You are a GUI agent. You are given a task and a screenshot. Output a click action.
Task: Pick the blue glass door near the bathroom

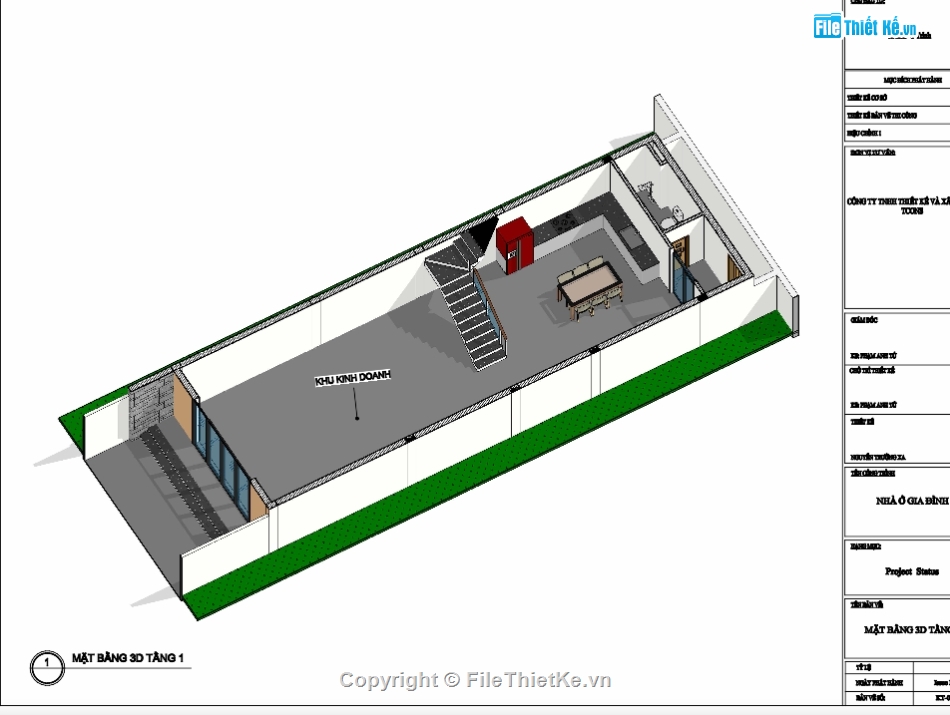pyautogui.click(x=683, y=278)
